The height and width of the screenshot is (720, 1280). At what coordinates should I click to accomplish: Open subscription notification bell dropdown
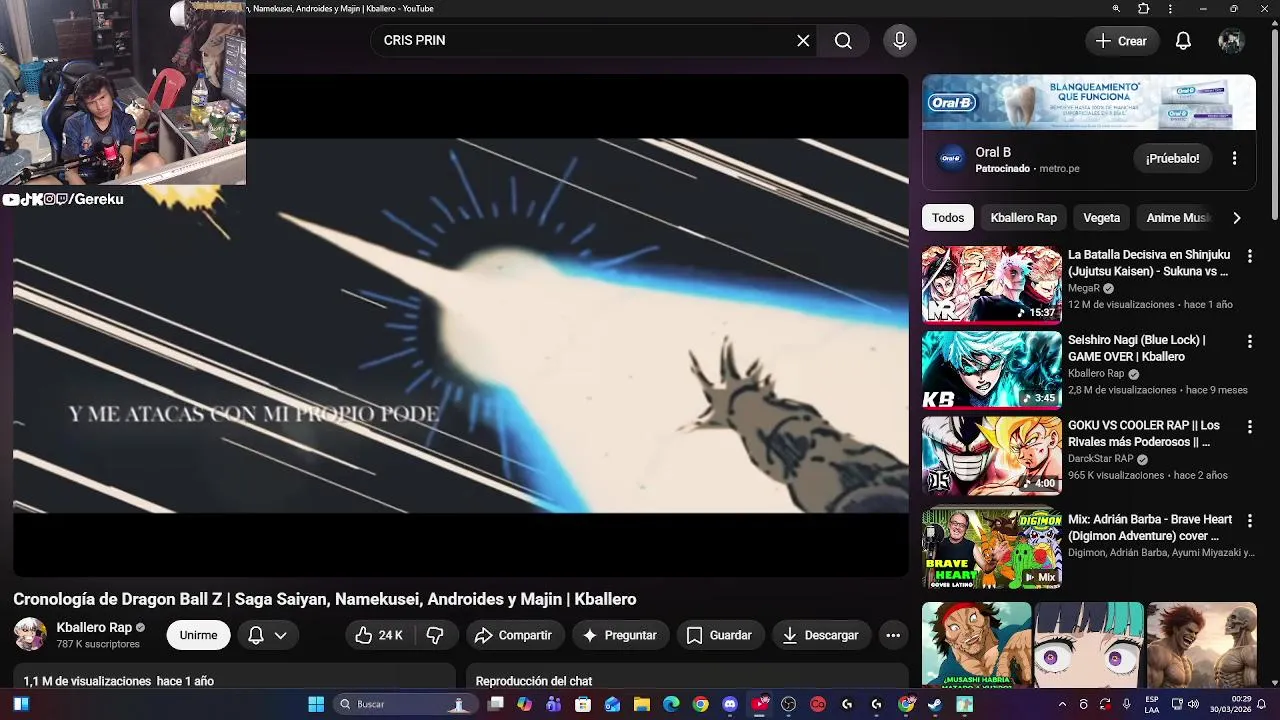coord(267,635)
